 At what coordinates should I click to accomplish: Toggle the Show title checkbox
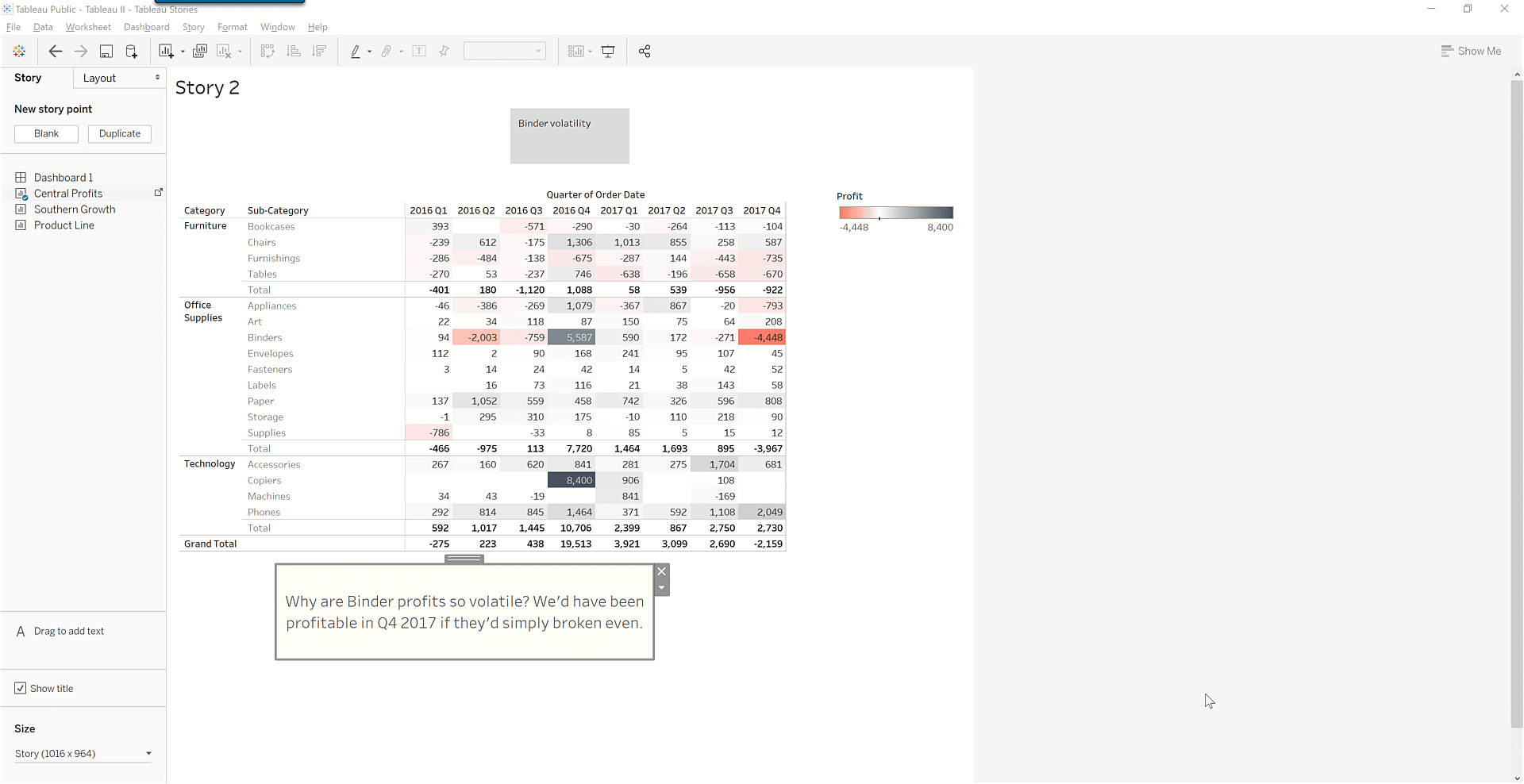pos(21,688)
